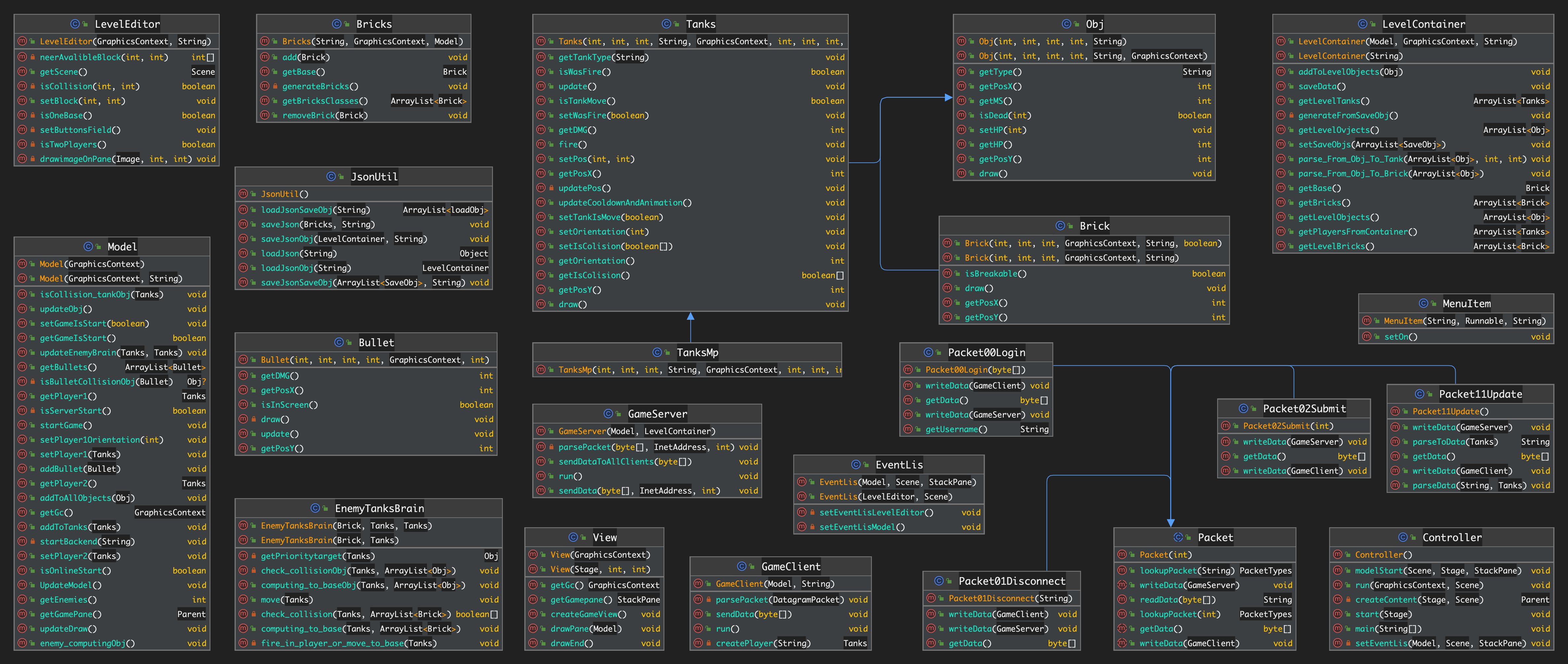
Task: Click method icon beside getTankType(String)
Action: pos(541,57)
